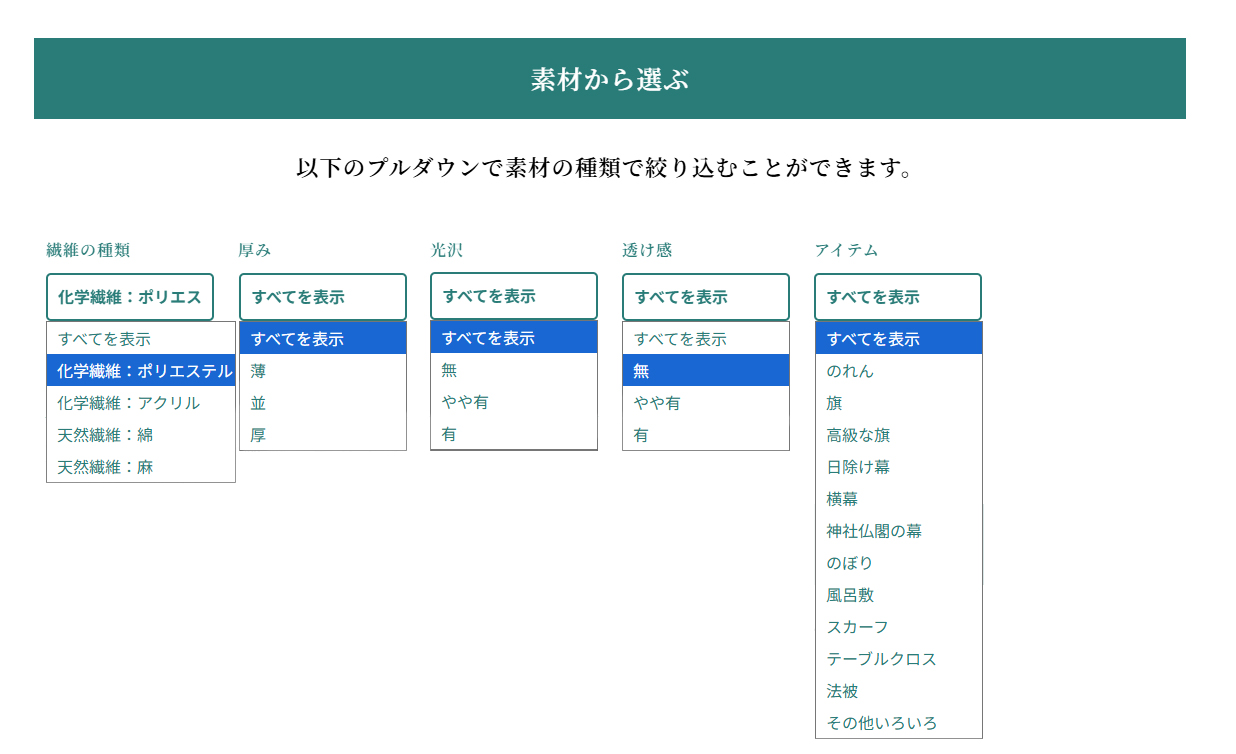Choose スカーフ item option
This screenshot has height=754, width=1236.
click(x=899, y=627)
